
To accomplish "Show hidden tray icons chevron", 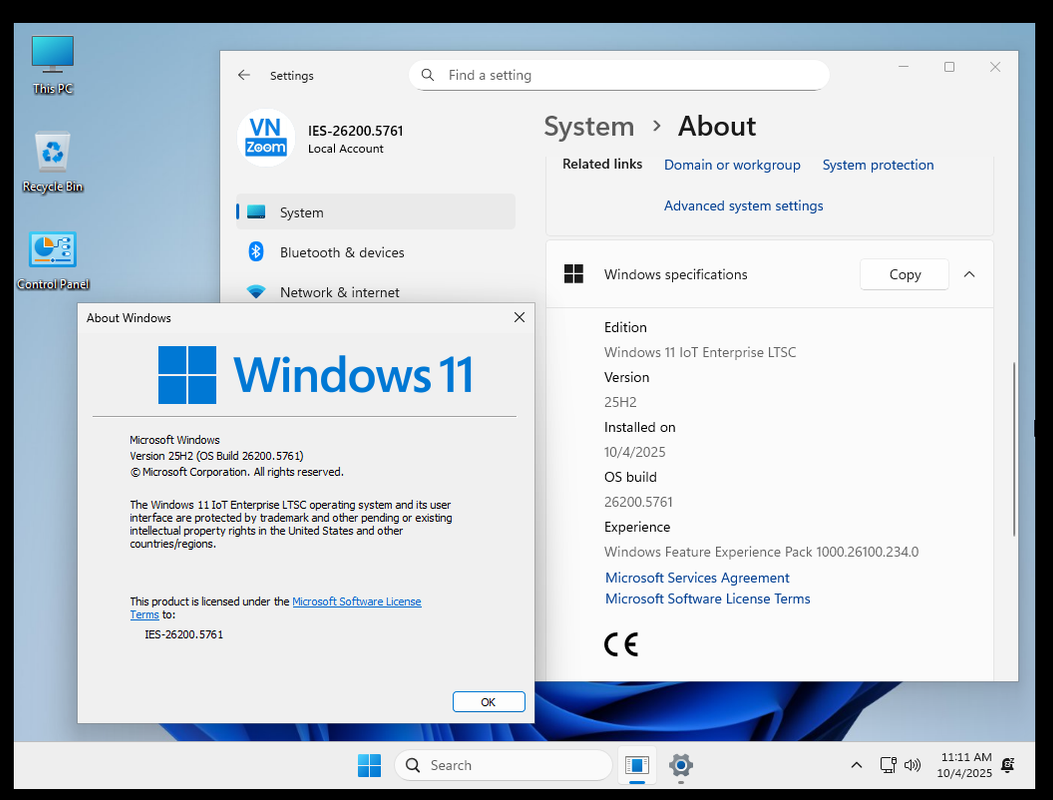I will pos(856,765).
